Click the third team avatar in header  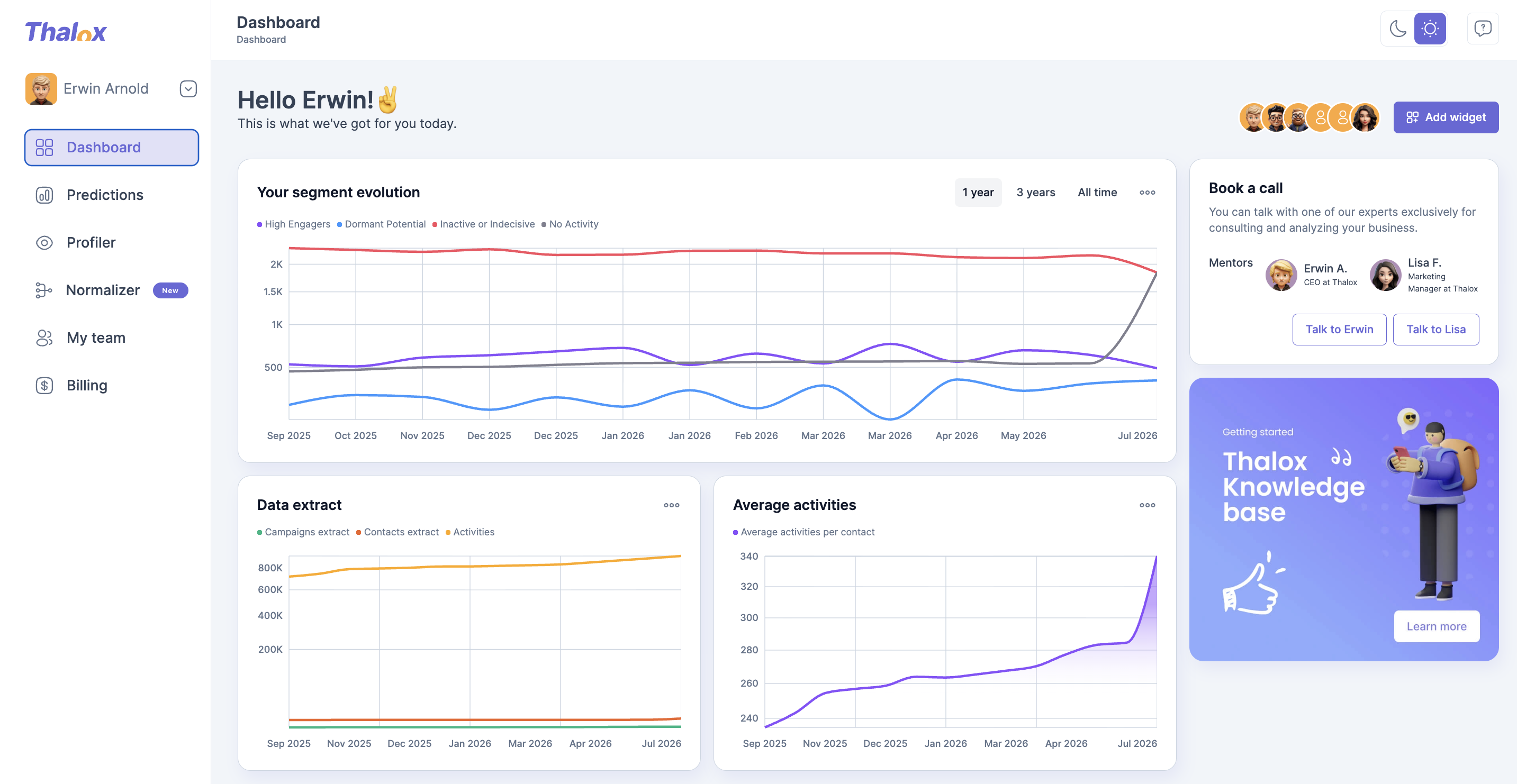[1298, 118]
